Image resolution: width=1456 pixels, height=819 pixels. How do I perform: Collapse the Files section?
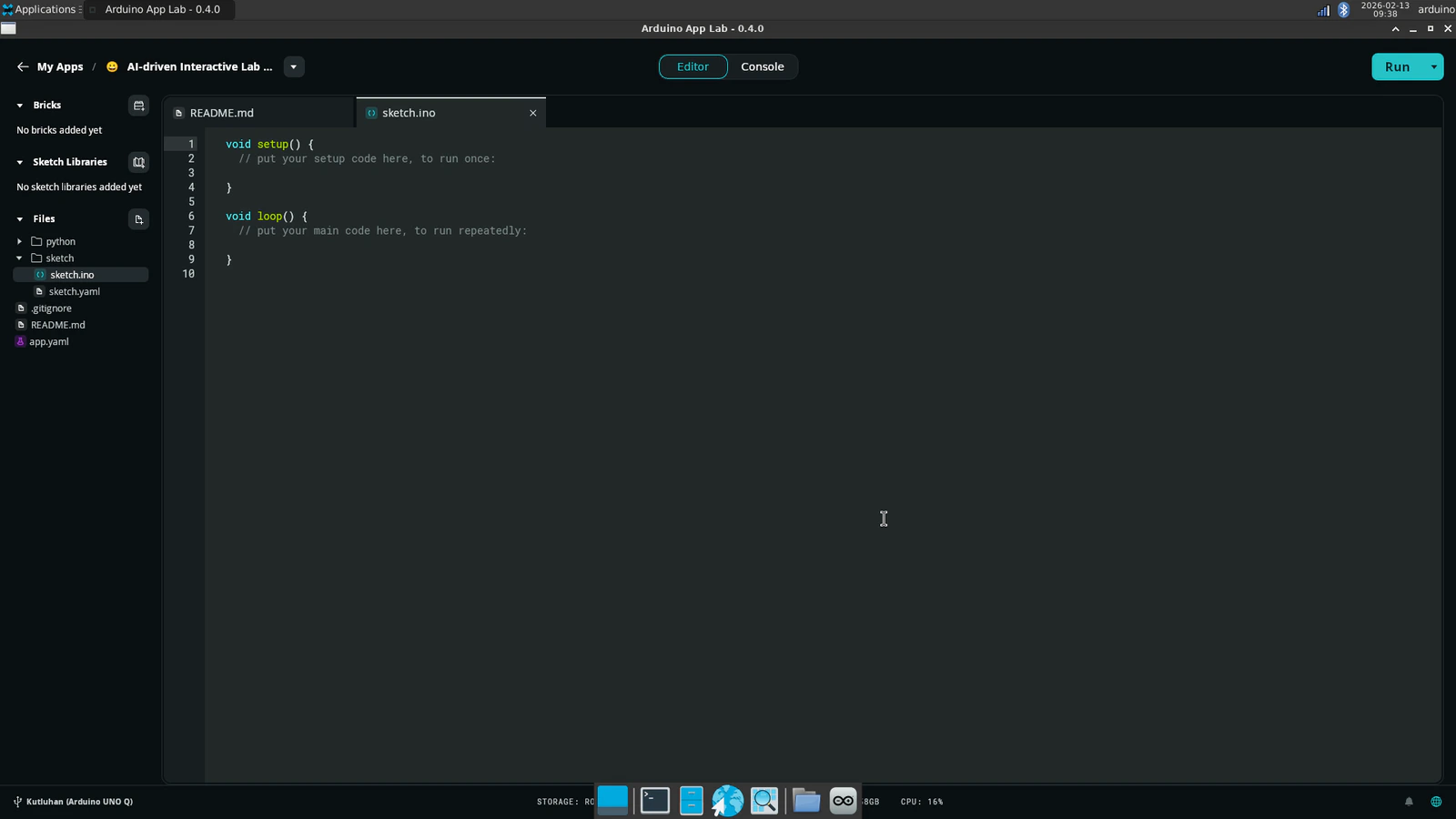20,219
